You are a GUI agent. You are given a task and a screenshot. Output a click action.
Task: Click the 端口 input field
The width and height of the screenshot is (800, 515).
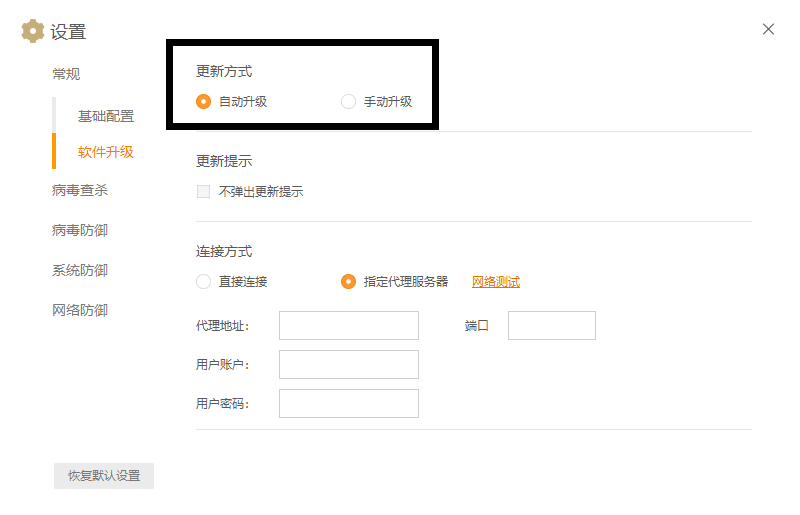coord(552,326)
